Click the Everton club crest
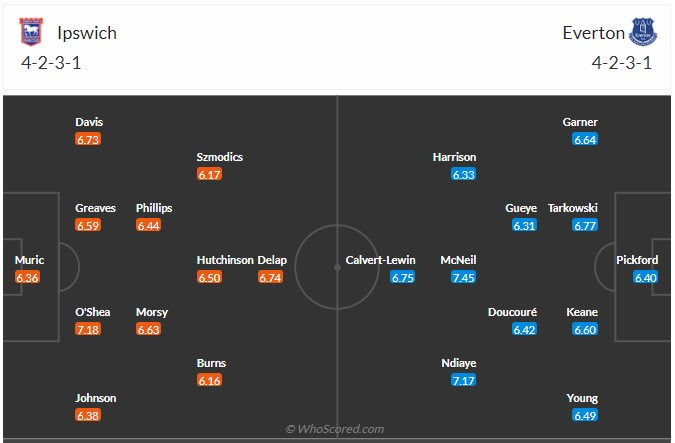Viewport: 675px width, 443px height. 643,31
